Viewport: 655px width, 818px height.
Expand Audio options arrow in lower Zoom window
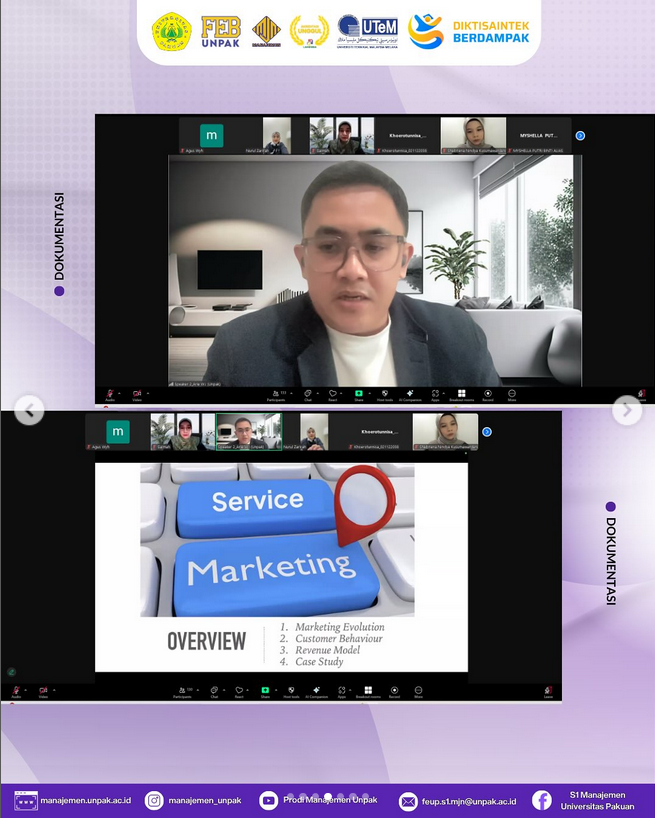tap(26, 690)
